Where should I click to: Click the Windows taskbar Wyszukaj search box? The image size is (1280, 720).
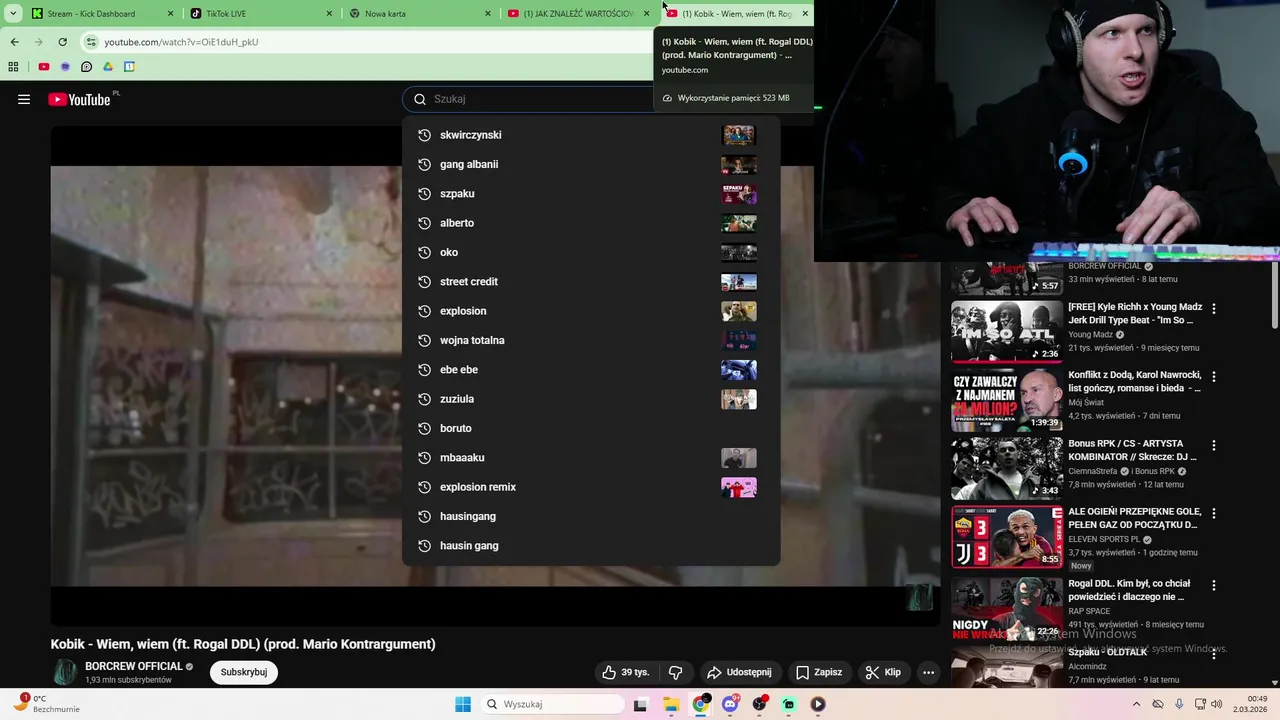(552, 704)
